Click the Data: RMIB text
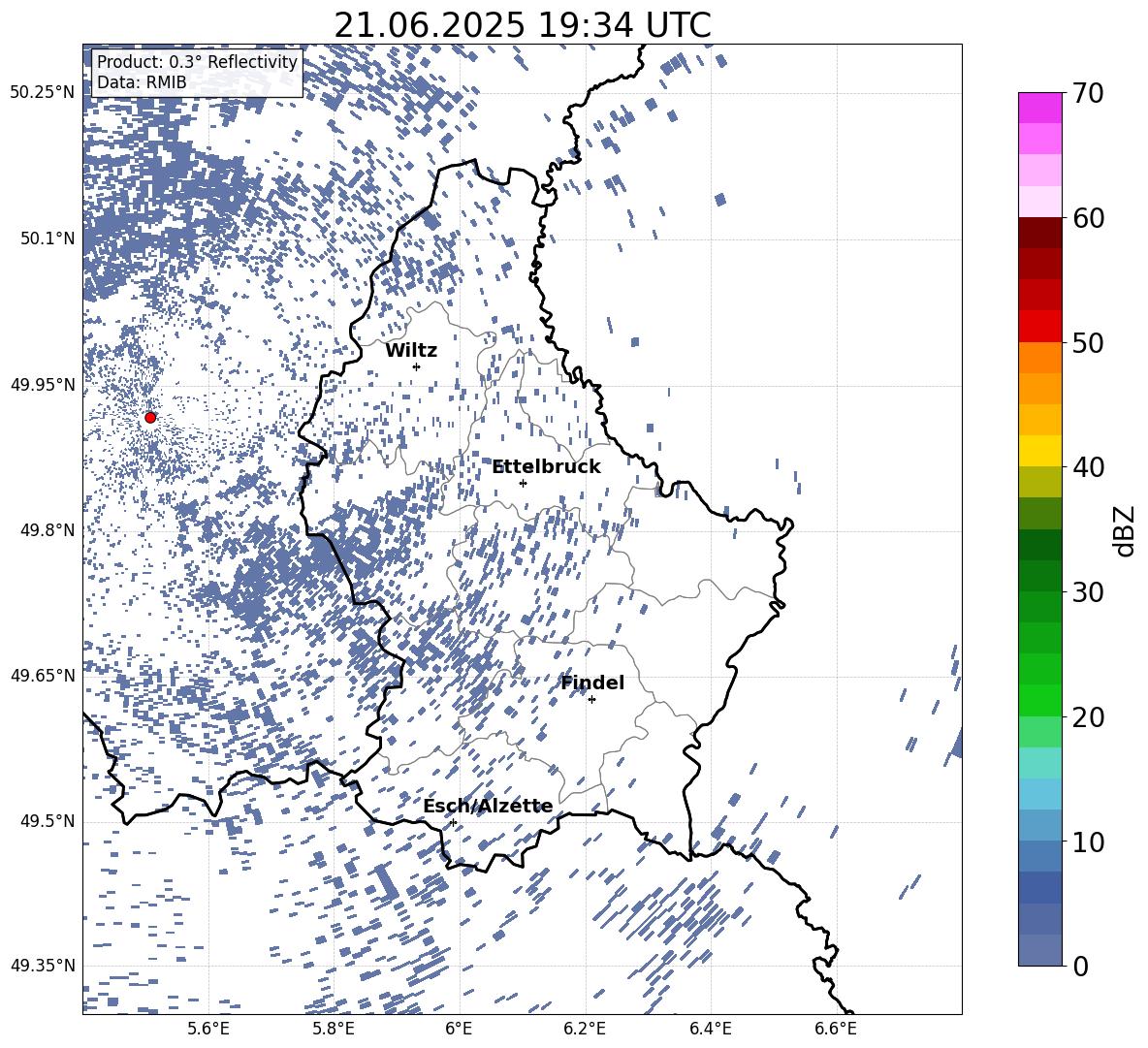The height and width of the screenshot is (1048, 1148). (142, 82)
